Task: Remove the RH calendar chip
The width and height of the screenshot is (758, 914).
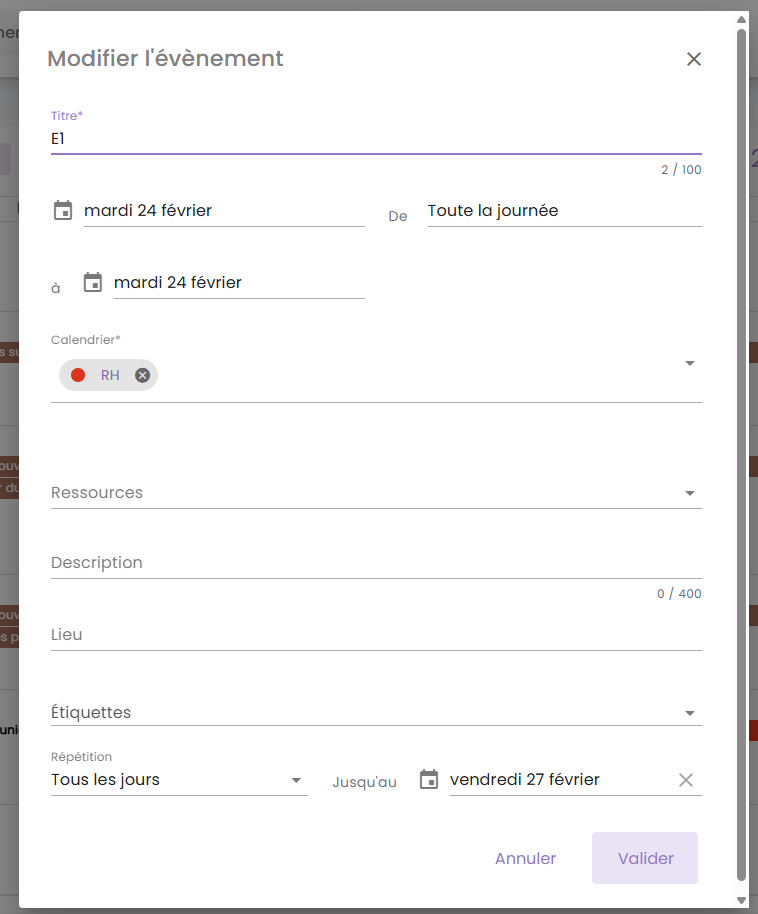Action: pyautogui.click(x=142, y=375)
